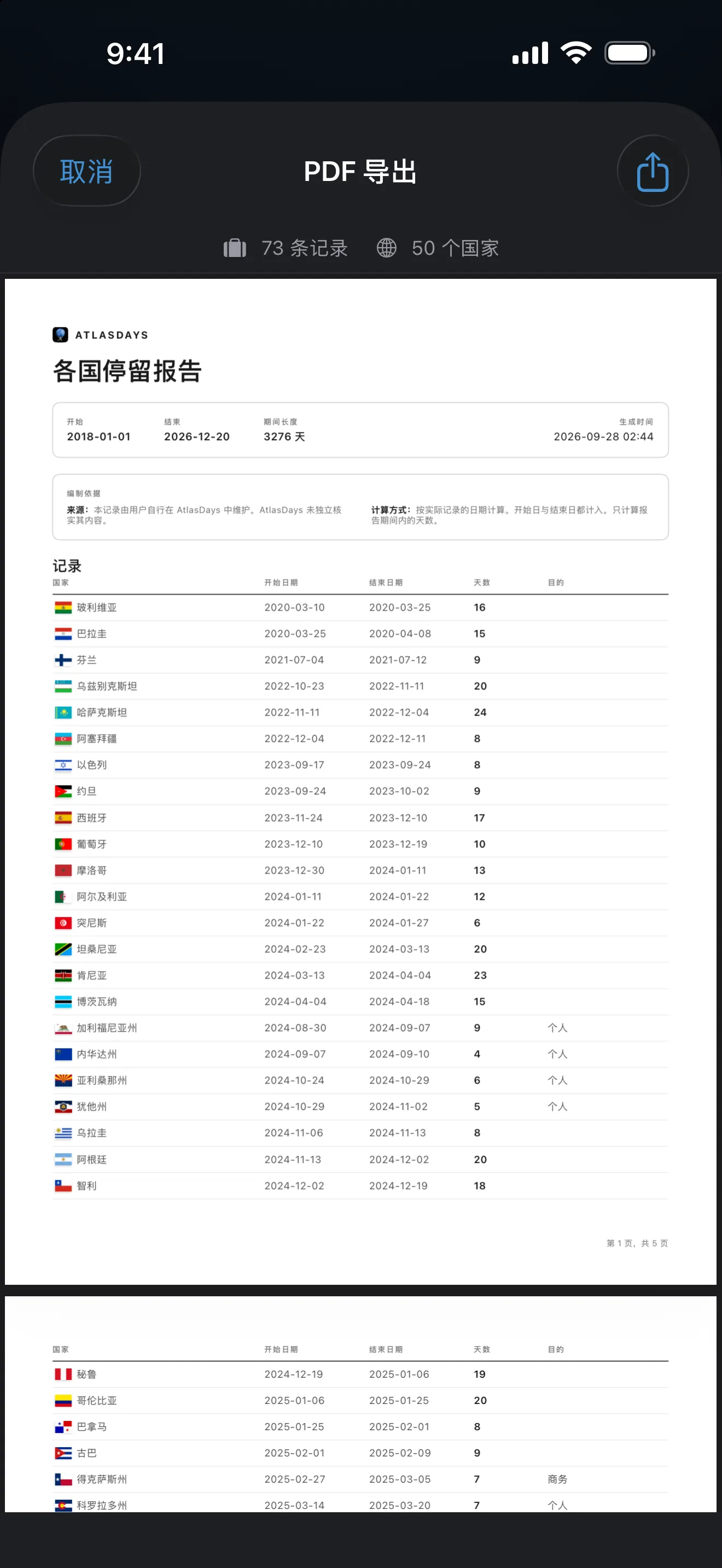Tap the 秘鲁 flag icon
This screenshot has width=722, height=1568.
63,1374
